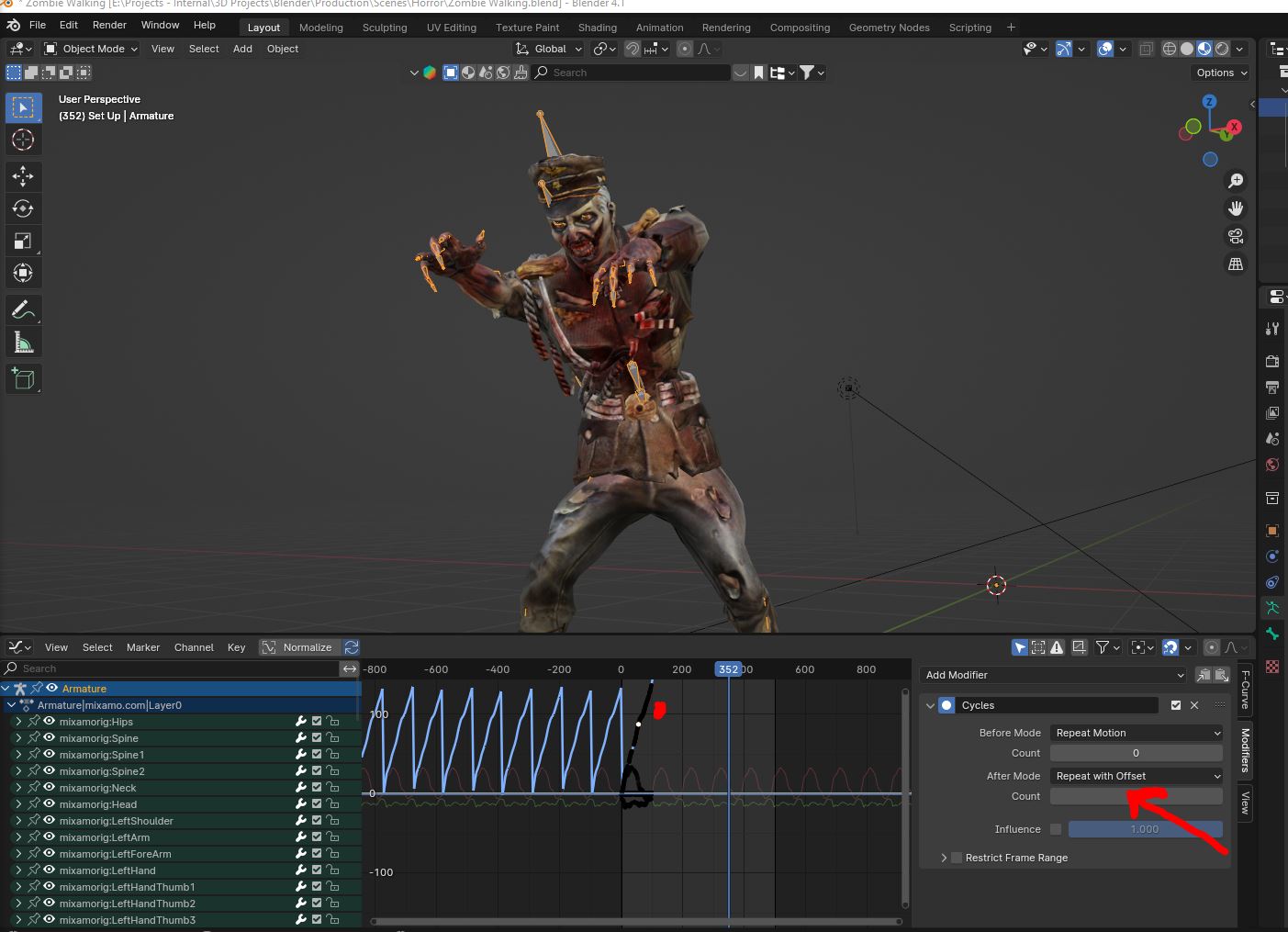Open the Render menu
The width and height of the screenshot is (1288, 932).
point(109,25)
